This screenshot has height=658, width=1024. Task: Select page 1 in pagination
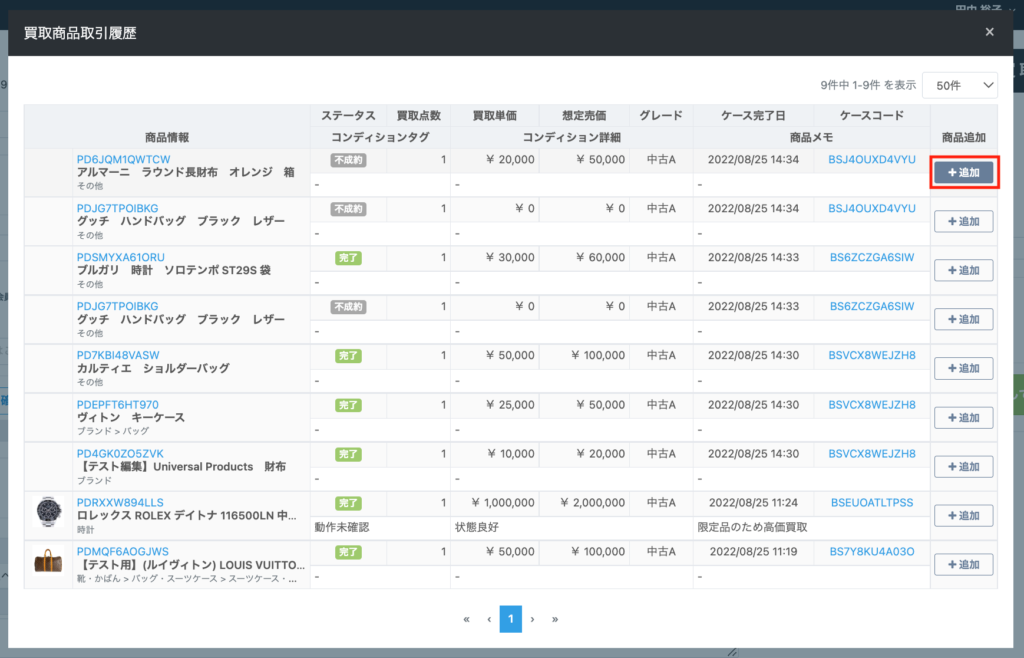click(x=510, y=620)
